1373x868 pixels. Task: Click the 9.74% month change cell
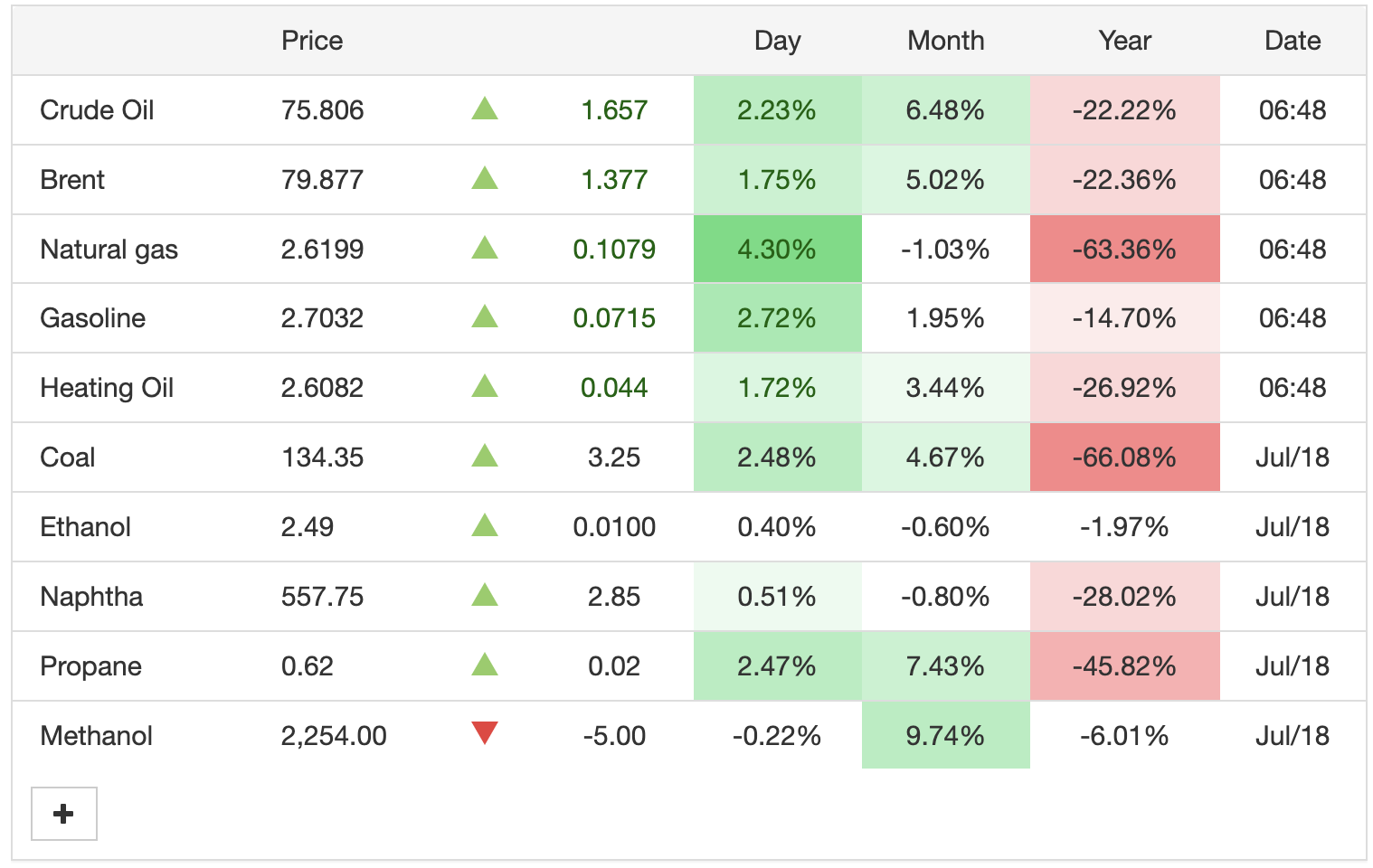[945, 735]
